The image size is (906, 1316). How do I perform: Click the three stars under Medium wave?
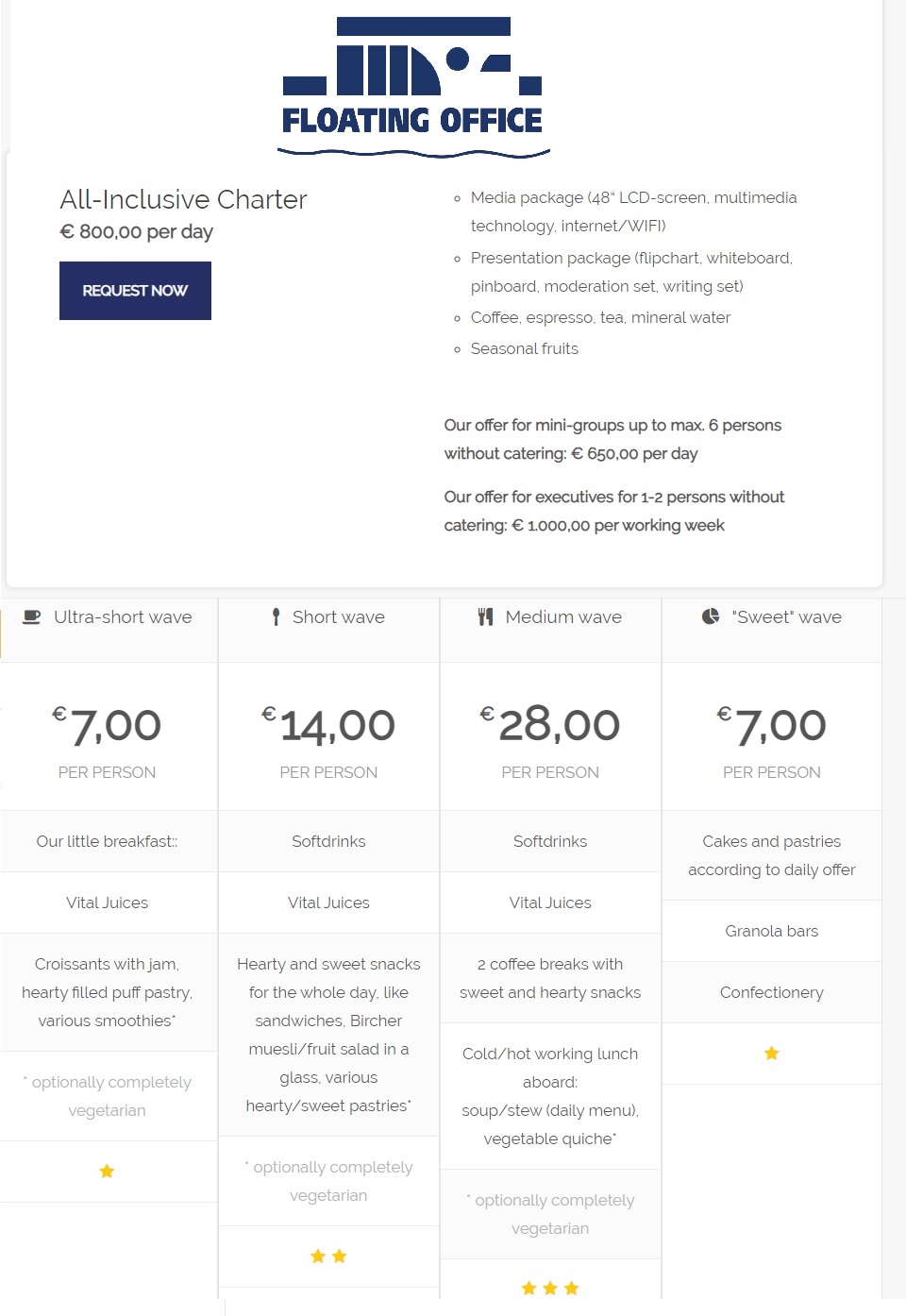pos(550,1289)
